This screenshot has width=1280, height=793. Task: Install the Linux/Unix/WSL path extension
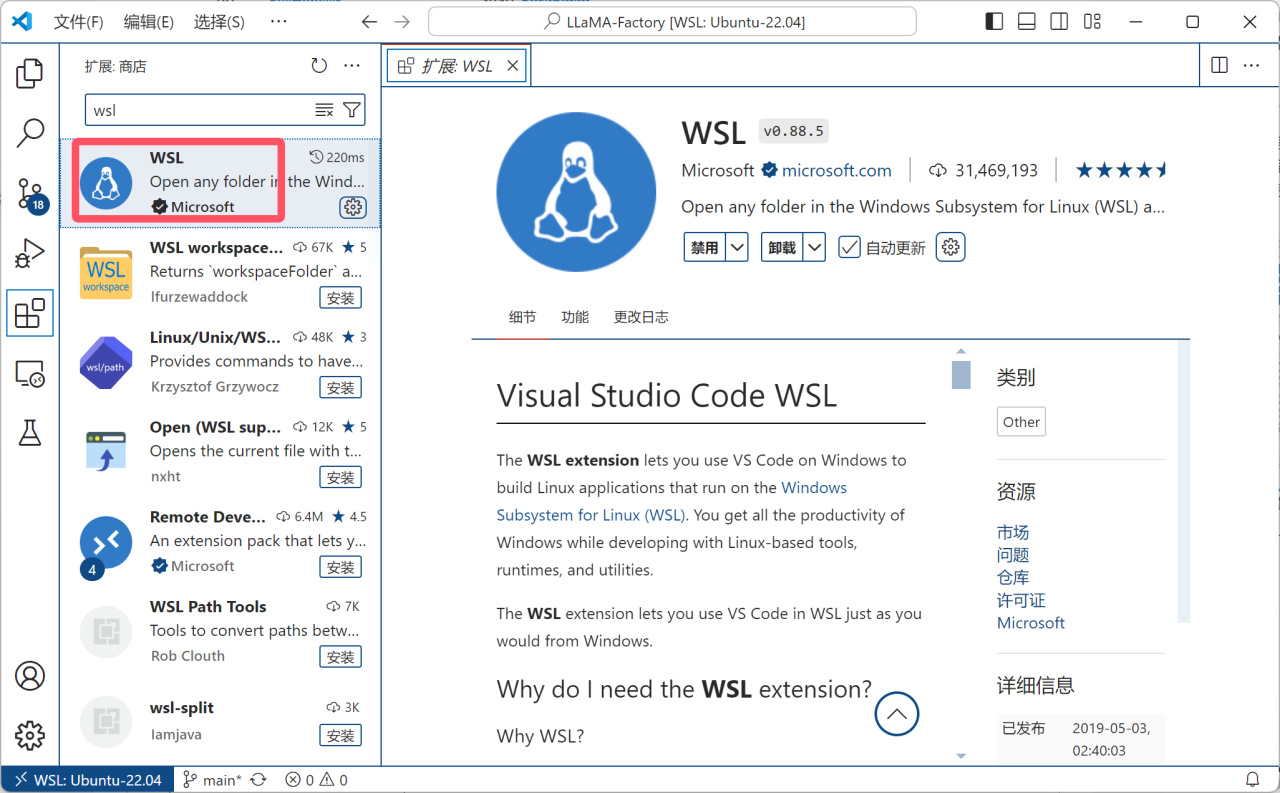click(341, 388)
